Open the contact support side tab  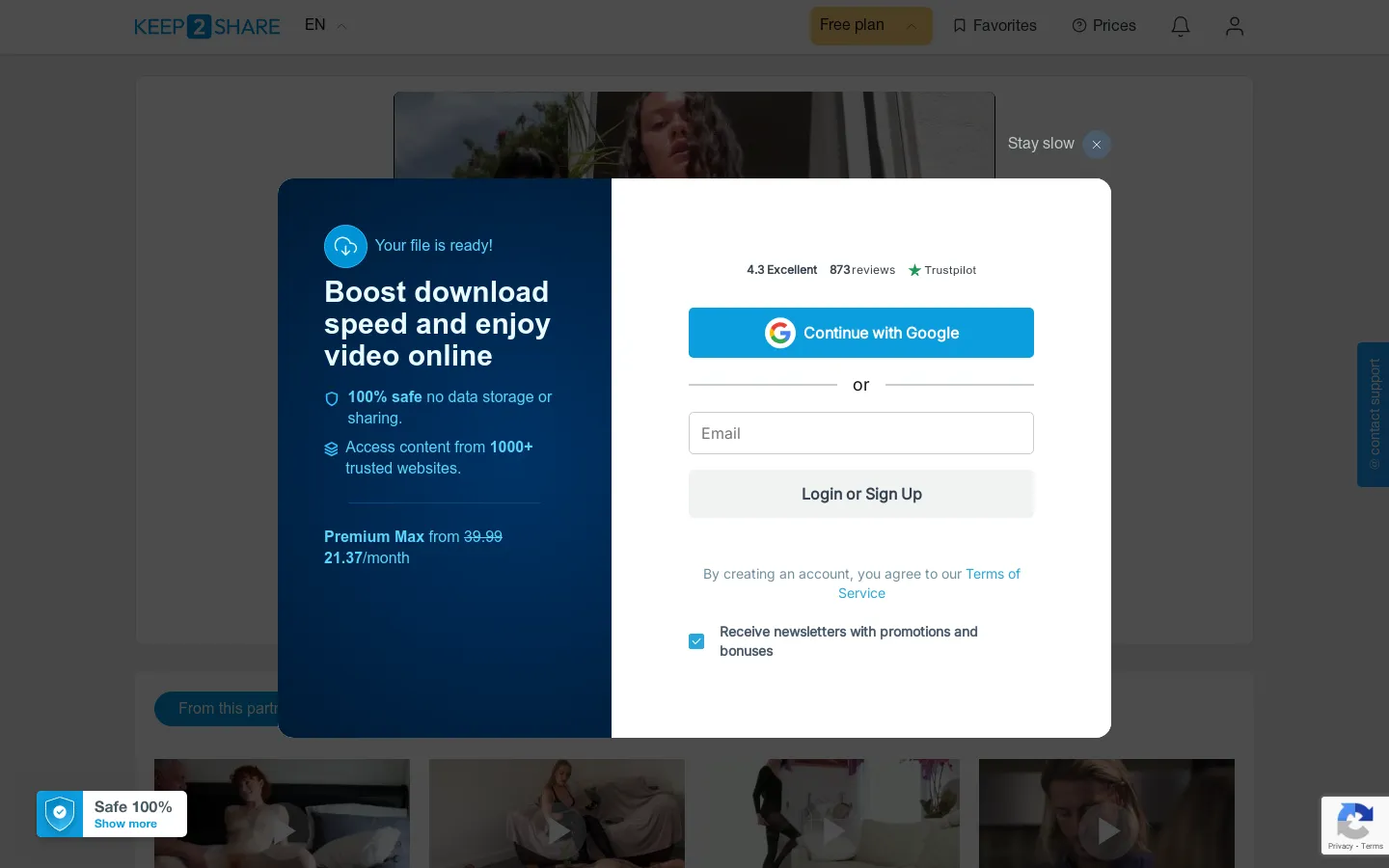point(1373,415)
